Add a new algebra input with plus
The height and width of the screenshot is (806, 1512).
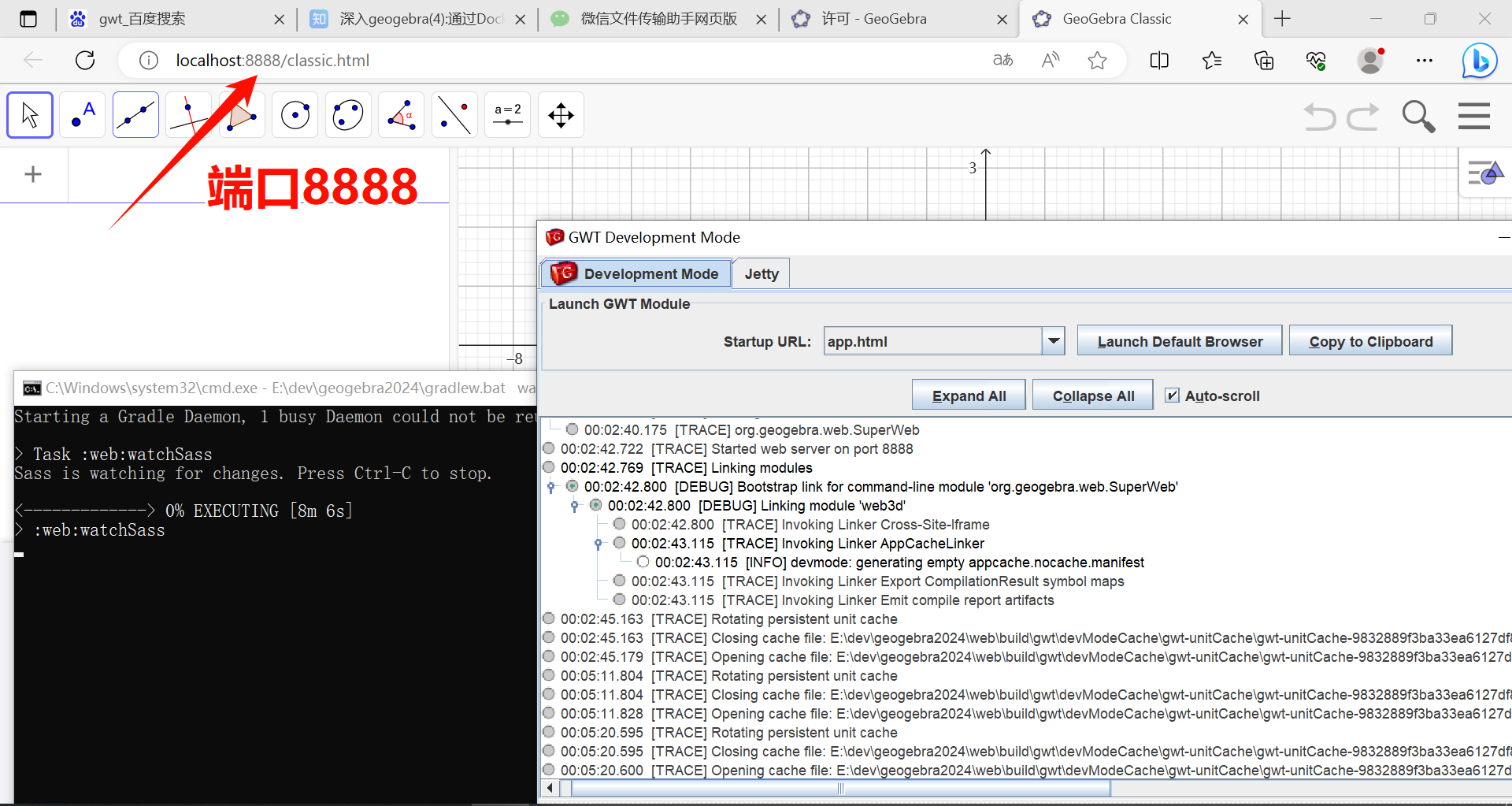[x=33, y=174]
